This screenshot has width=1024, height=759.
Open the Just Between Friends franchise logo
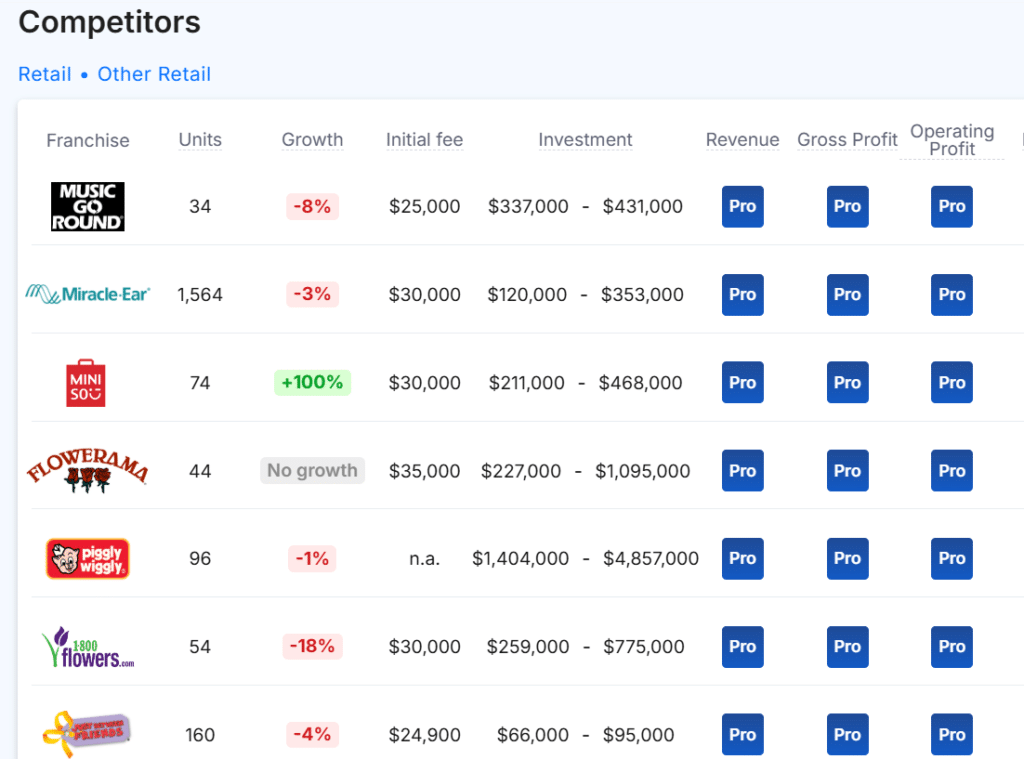pos(88,734)
